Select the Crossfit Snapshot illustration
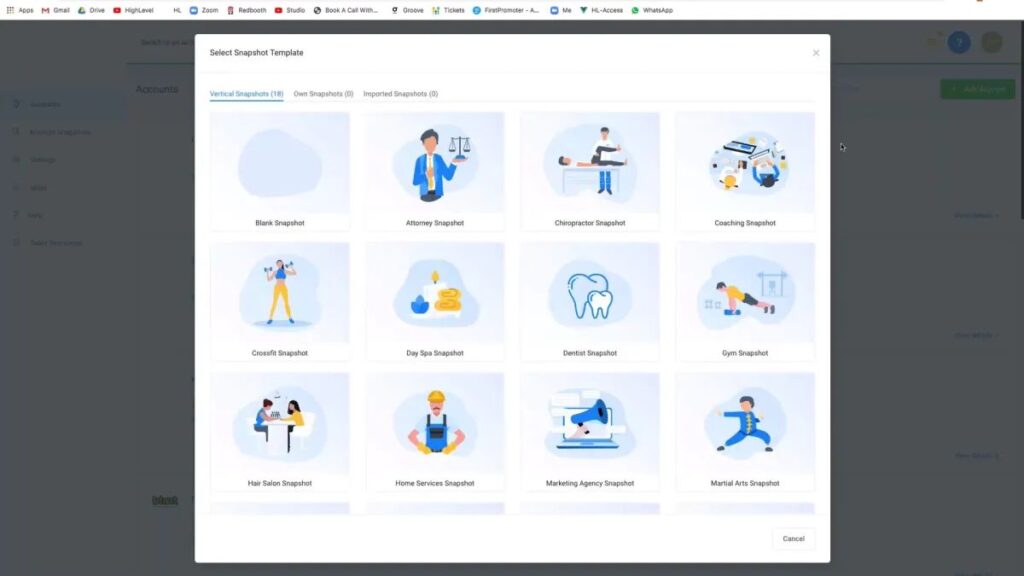The image size is (1024, 576). coord(280,293)
